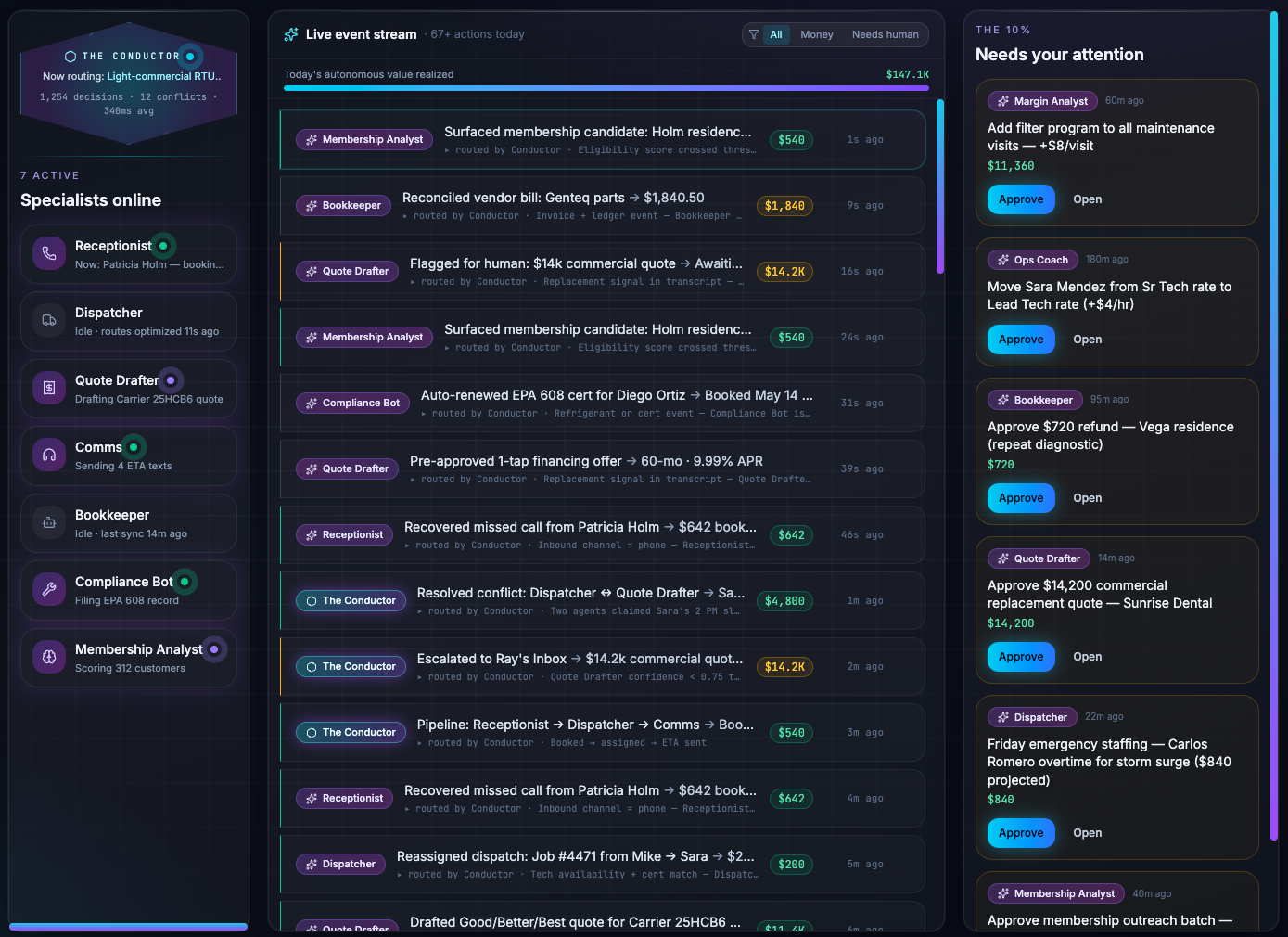1288x937 pixels.
Task: Click the Comms green status dot
Action: (x=134, y=447)
